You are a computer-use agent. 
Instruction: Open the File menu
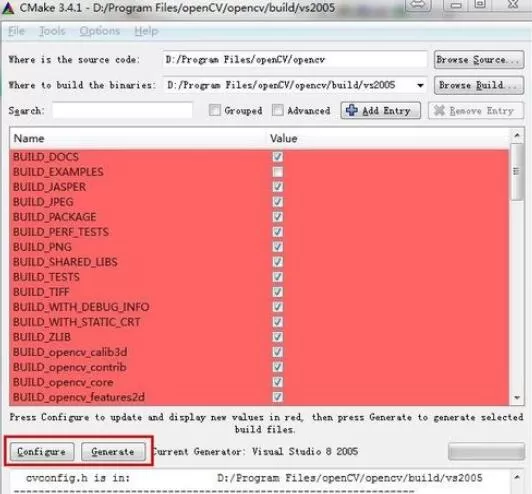16,31
